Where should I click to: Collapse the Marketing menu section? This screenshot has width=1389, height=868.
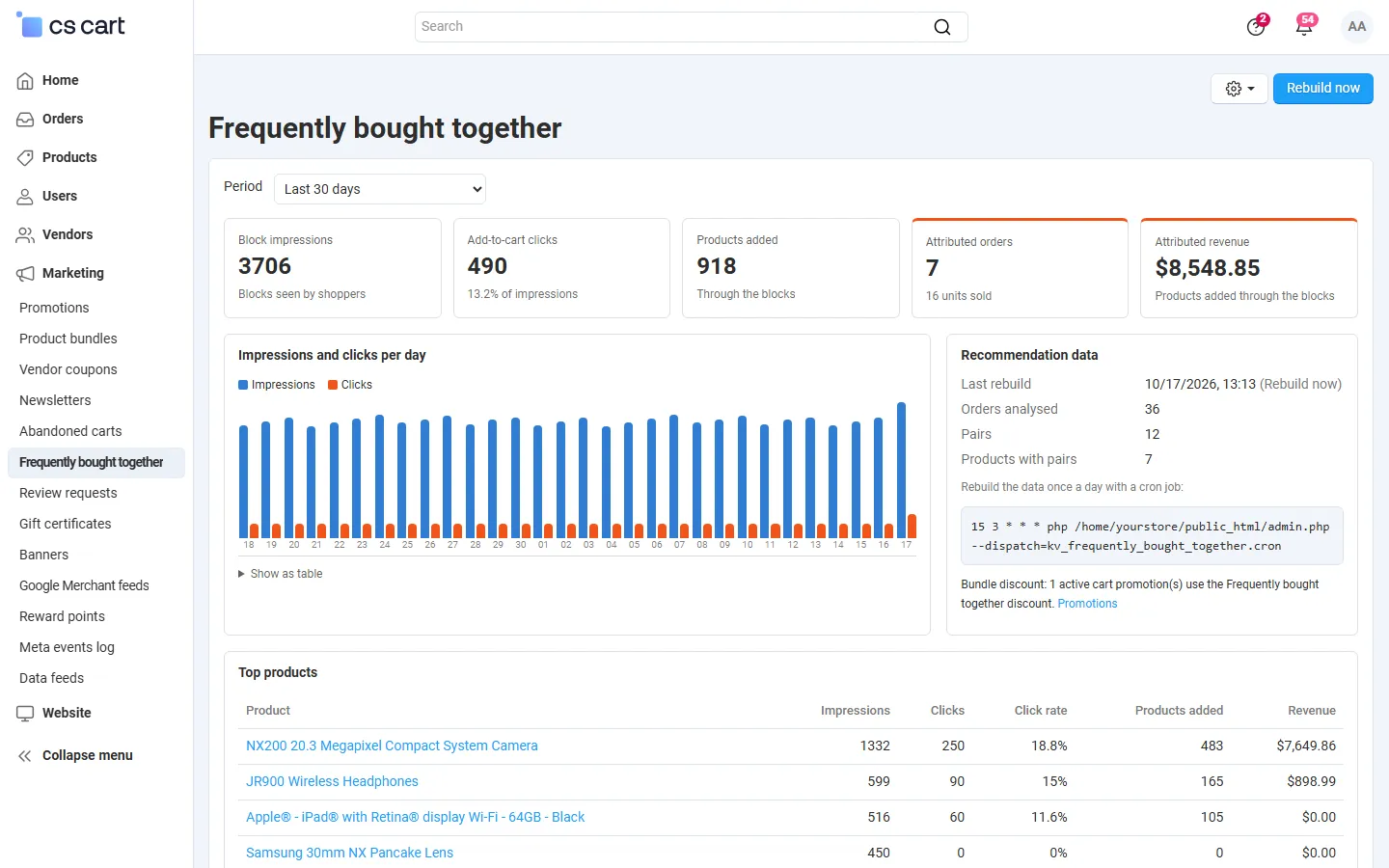click(73, 273)
